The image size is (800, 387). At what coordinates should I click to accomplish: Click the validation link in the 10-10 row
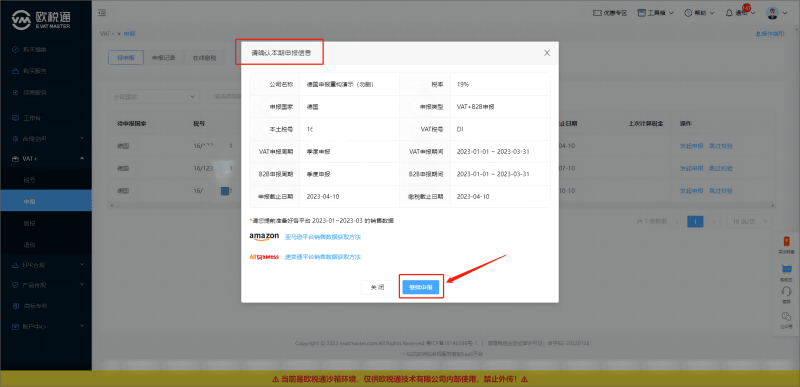pos(721,191)
